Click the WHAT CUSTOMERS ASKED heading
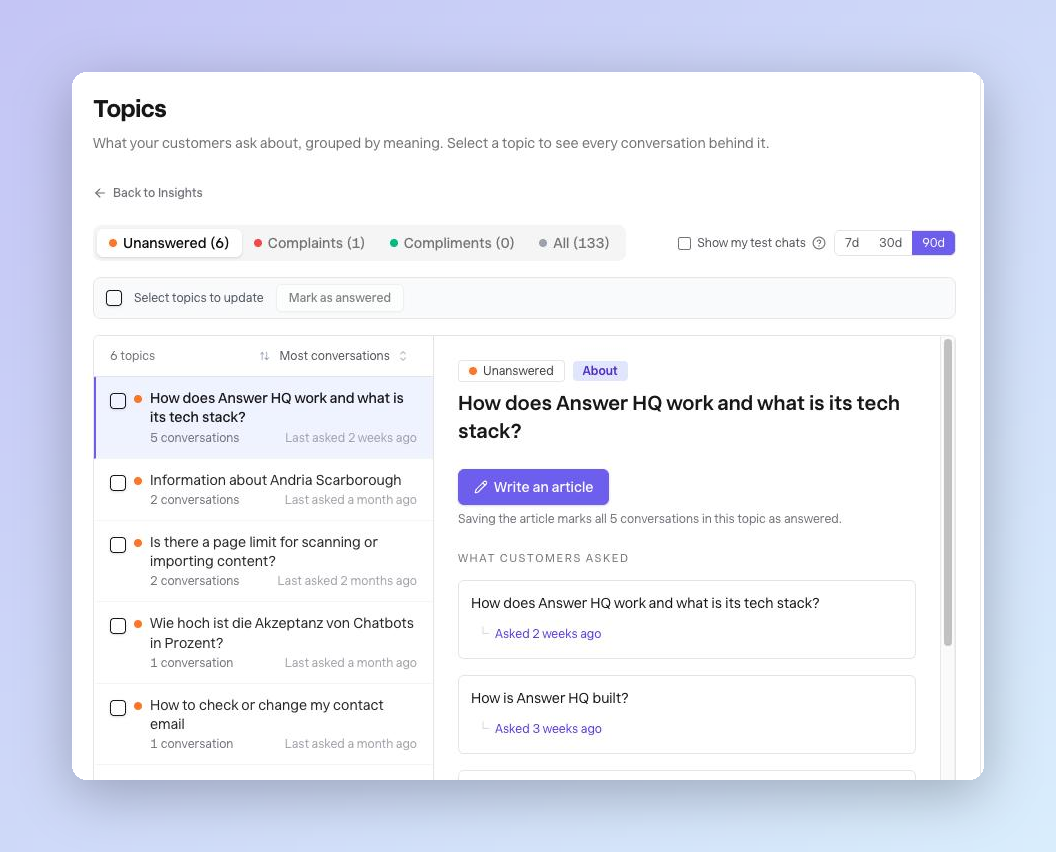The image size is (1056, 852). click(543, 558)
